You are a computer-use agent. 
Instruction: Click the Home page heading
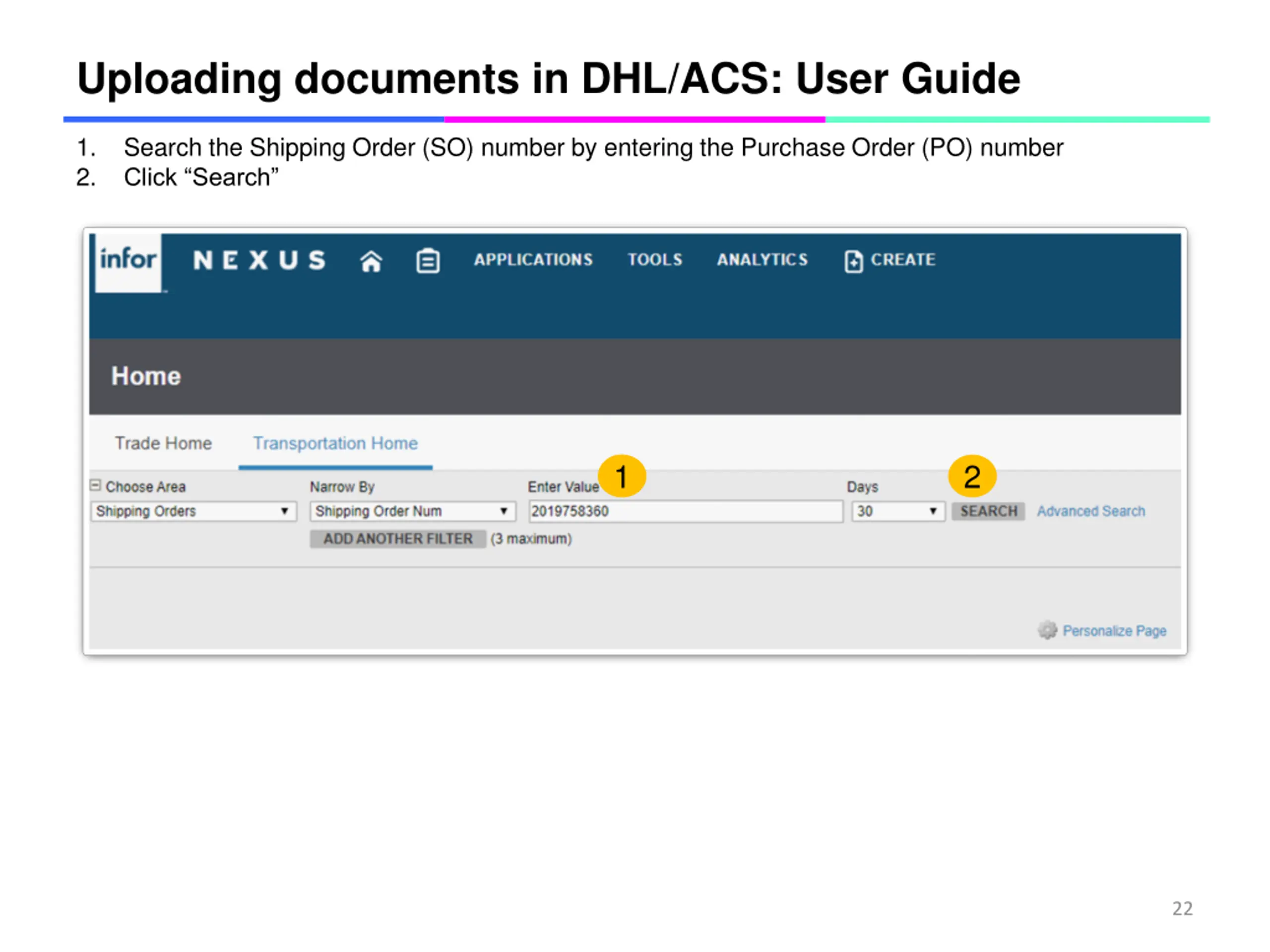146,376
